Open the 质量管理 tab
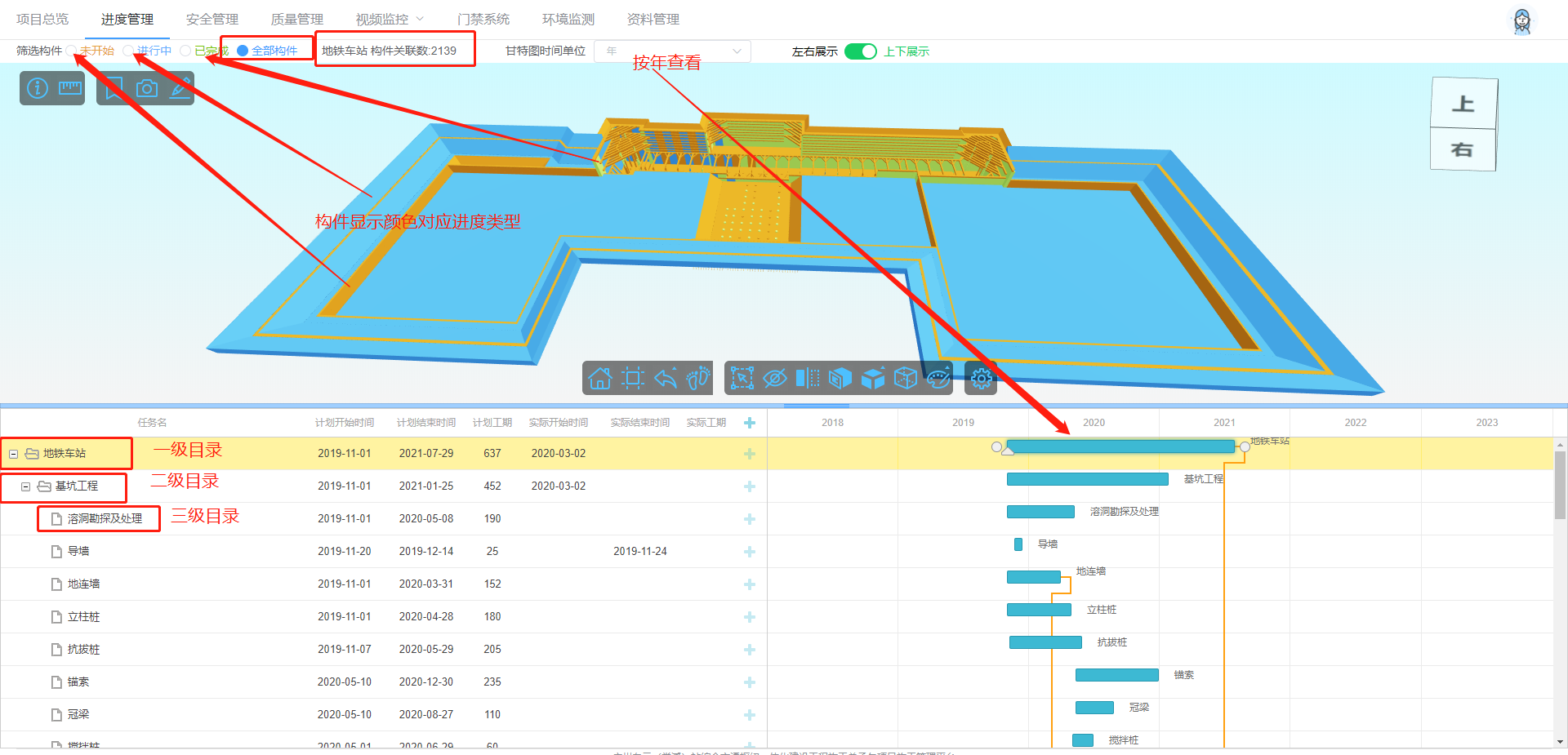1568x755 pixels. pos(297,19)
